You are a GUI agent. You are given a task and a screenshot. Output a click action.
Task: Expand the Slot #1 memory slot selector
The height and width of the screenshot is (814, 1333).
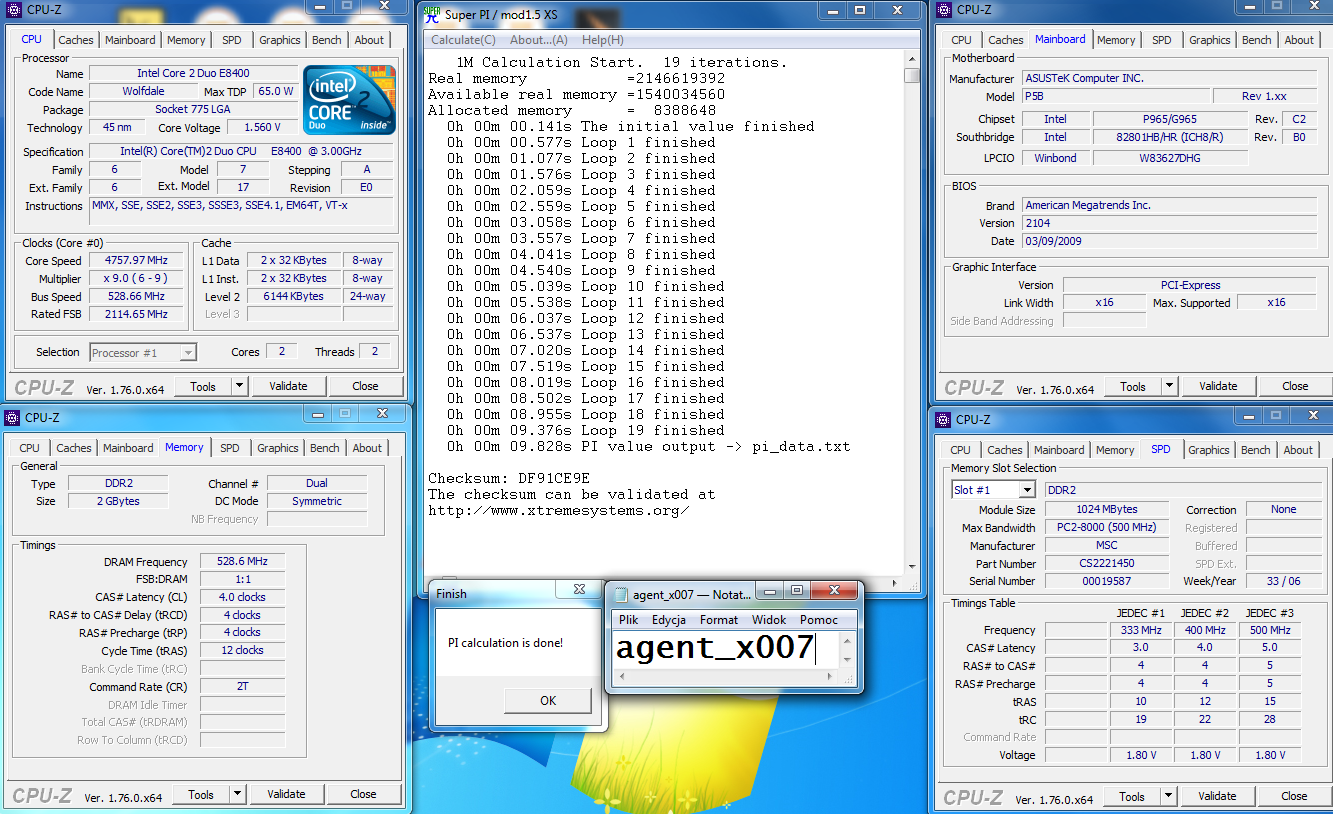(1027, 490)
